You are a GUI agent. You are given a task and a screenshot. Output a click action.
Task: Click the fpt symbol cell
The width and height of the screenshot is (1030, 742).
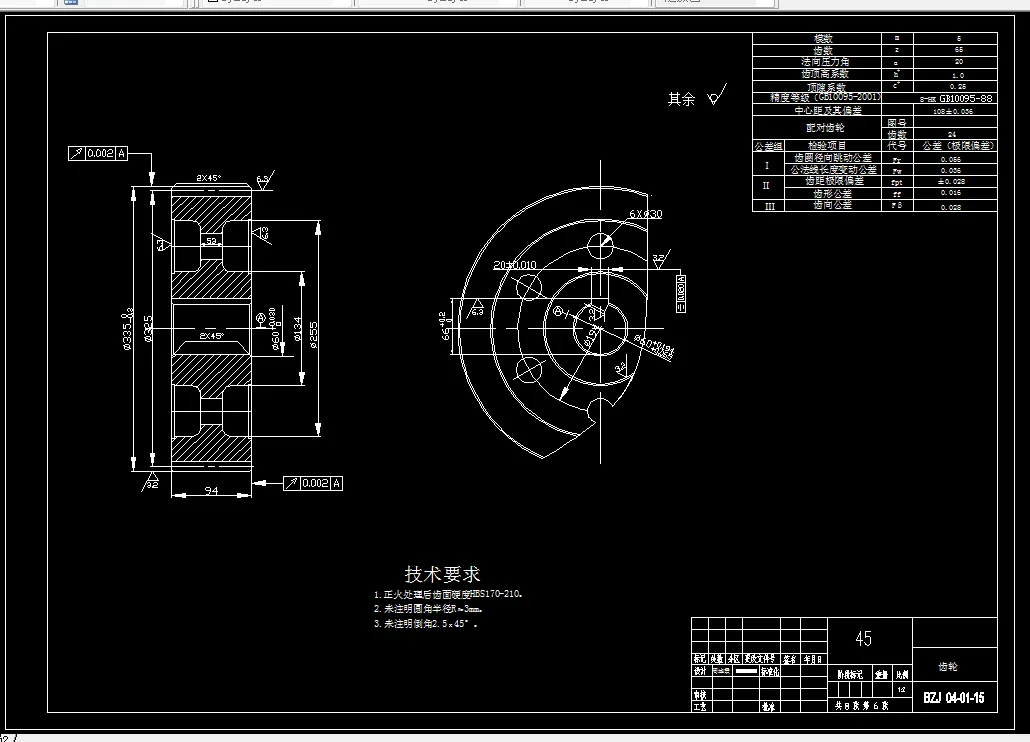pos(897,182)
